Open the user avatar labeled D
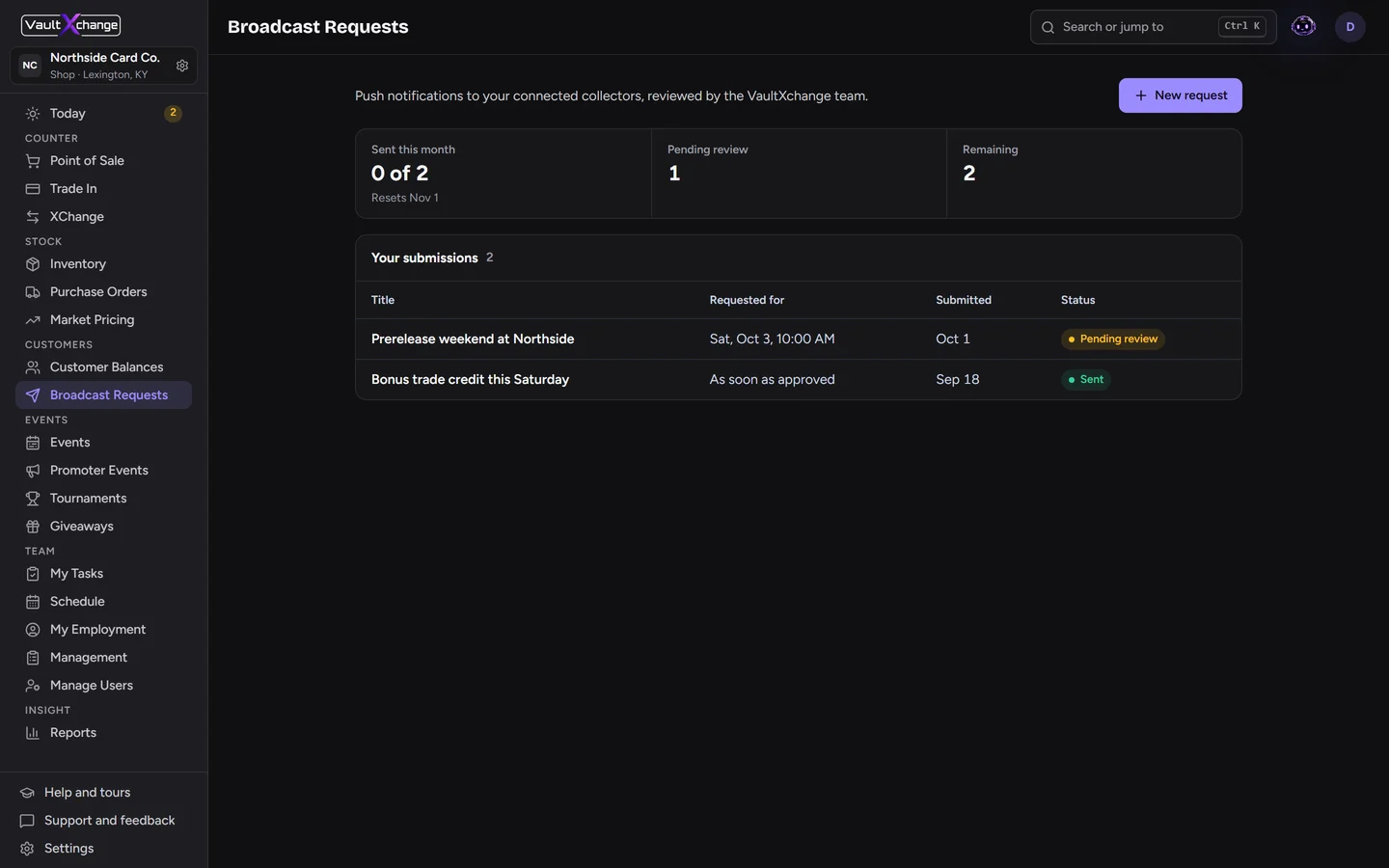The width and height of the screenshot is (1389, 868). 1350,27
